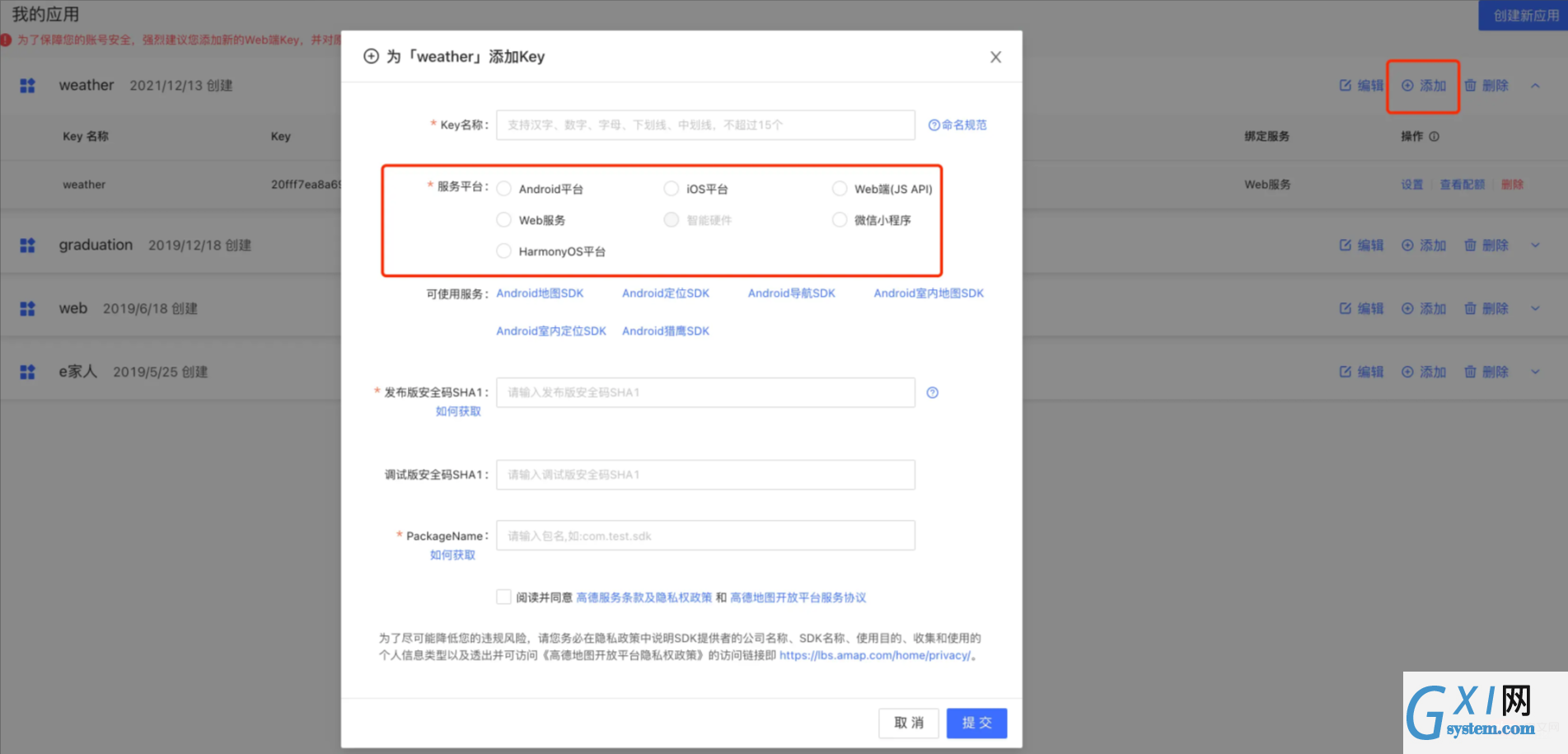Image resolution: width=1568 pixels, height=754 pixels.
Task: Click the 提交 button
Action: (x=976, y=723)
